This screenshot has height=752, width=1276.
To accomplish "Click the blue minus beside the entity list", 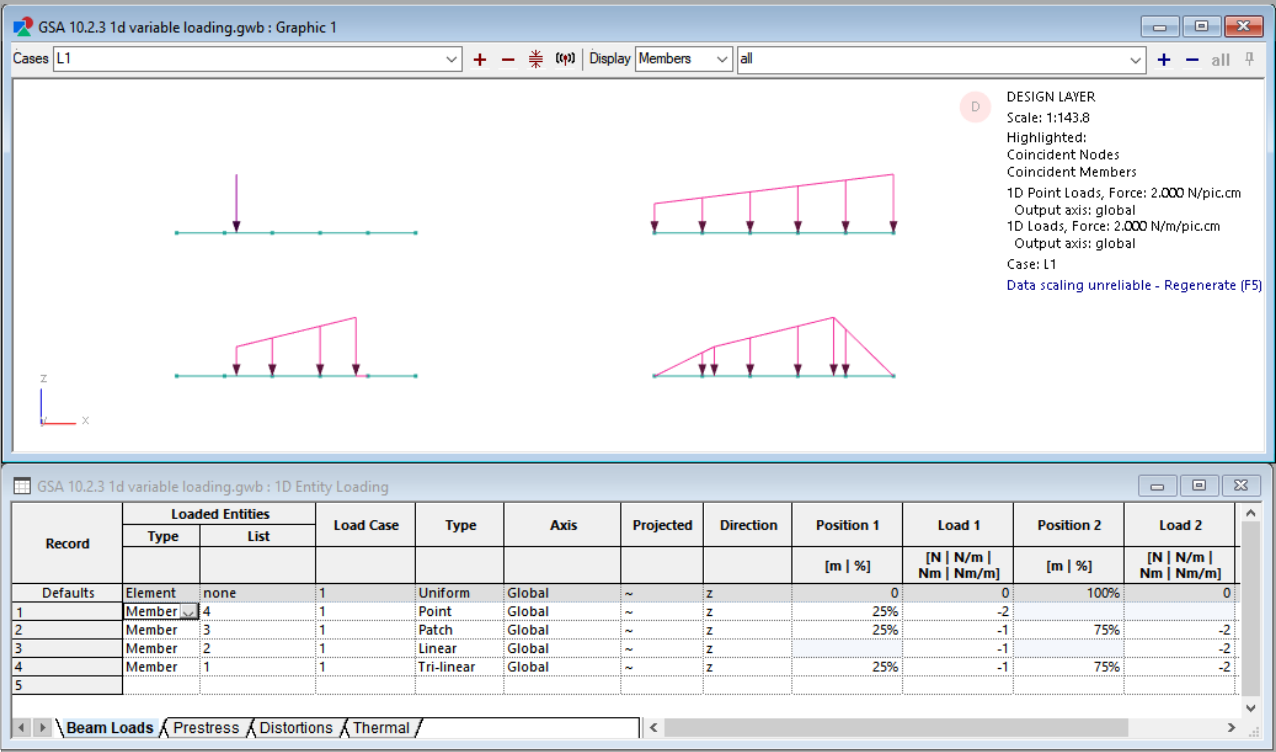I will (1191, 59).
